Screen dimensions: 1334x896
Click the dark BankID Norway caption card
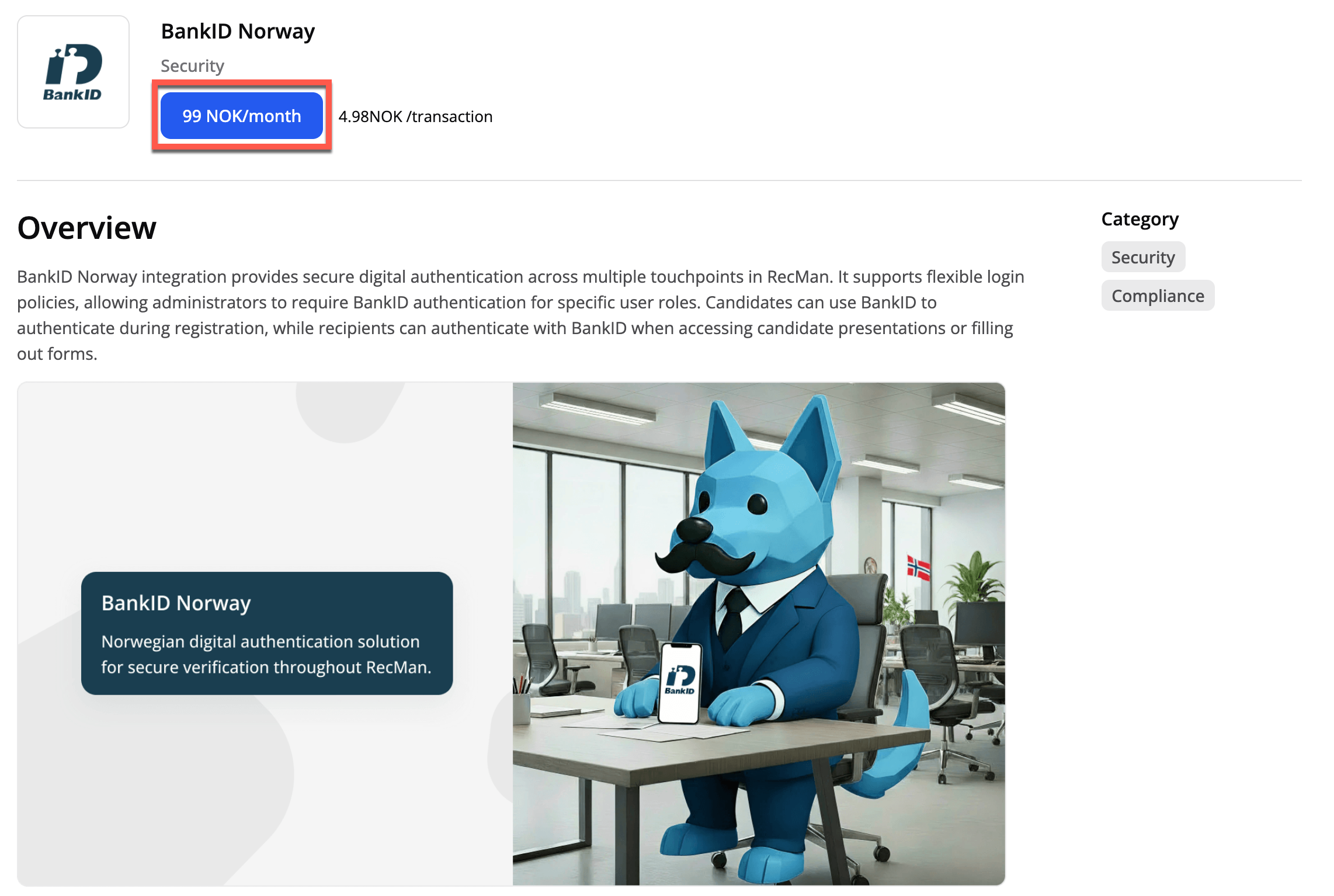pos(267,633)
